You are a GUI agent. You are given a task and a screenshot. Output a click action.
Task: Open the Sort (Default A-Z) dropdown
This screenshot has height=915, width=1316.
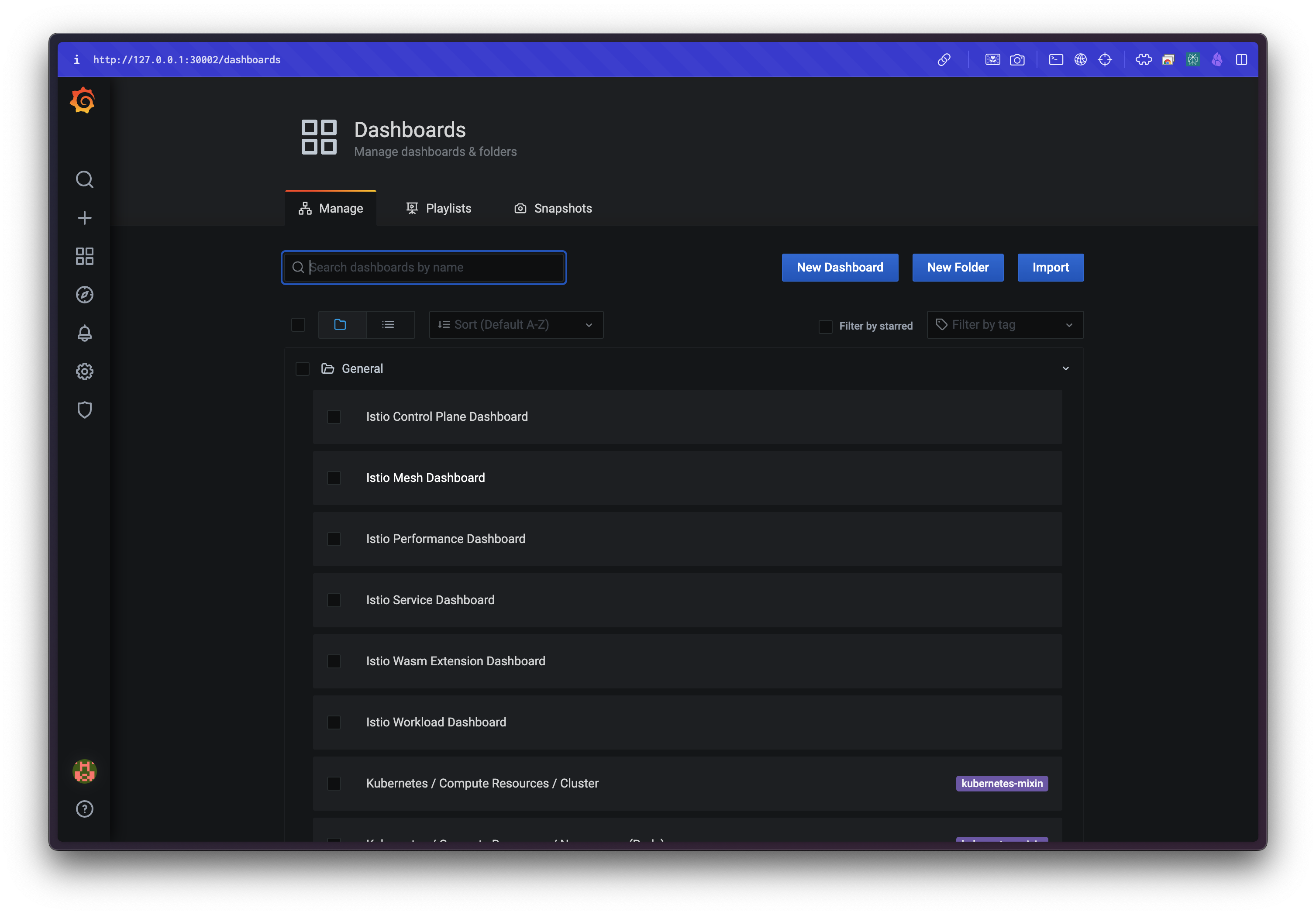click(516, 325)
